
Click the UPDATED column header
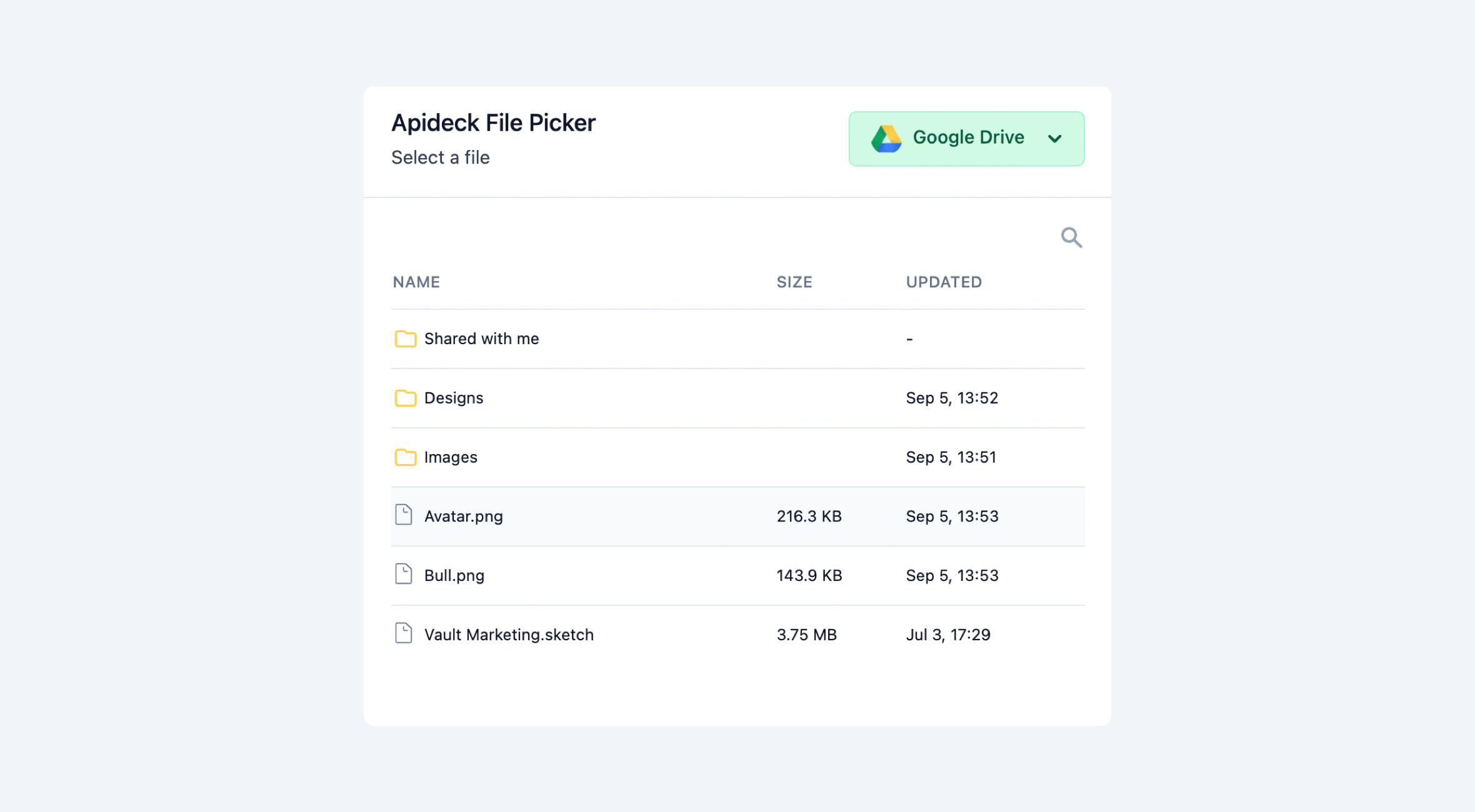tap(944, 282)
